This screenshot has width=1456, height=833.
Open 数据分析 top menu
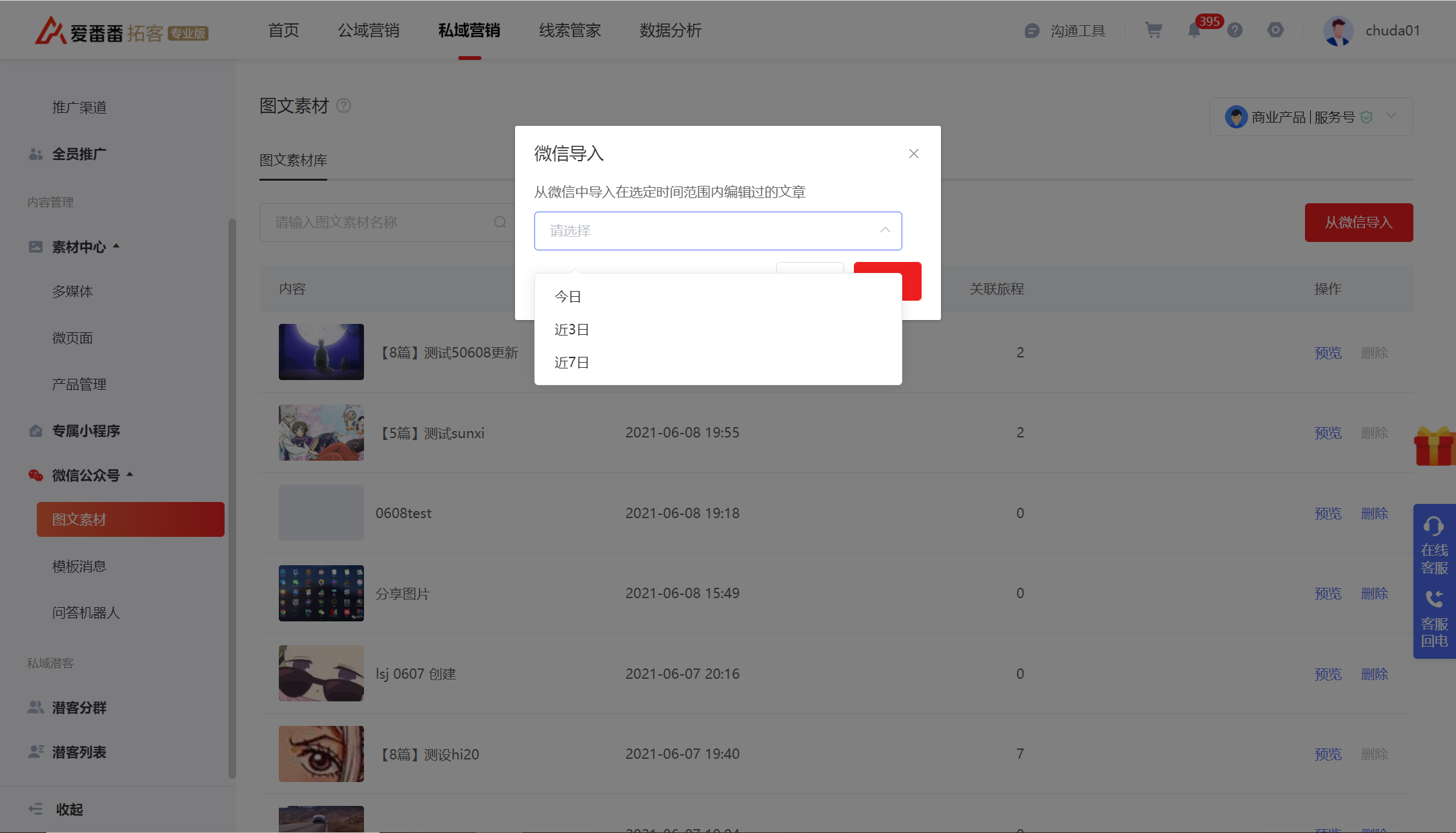pyautogui.click(x=671, y=30)
